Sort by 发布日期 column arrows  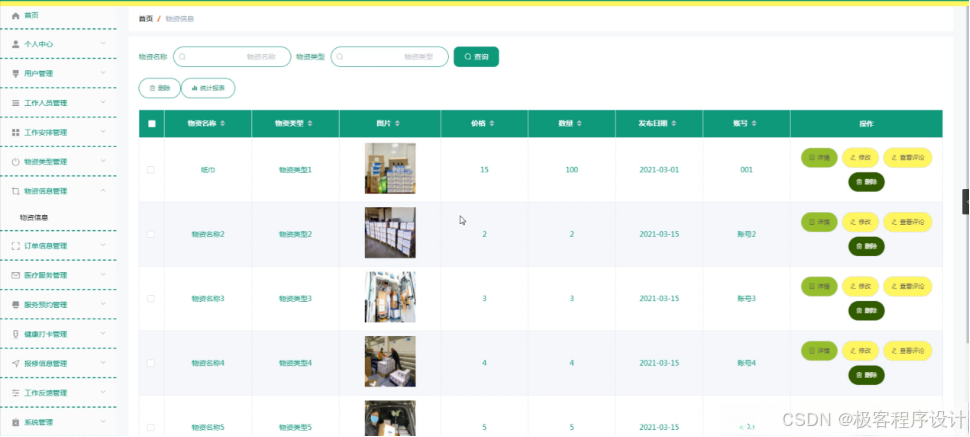[x=674, y=124]
